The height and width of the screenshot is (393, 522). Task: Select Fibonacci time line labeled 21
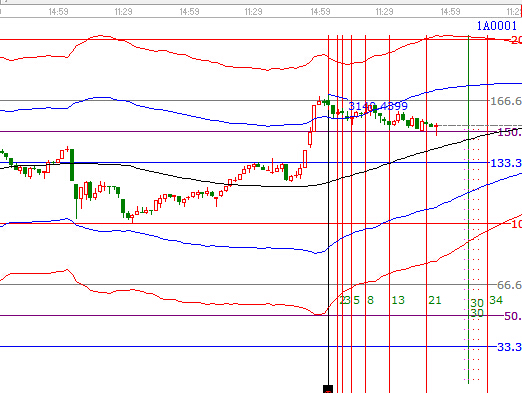426,213
